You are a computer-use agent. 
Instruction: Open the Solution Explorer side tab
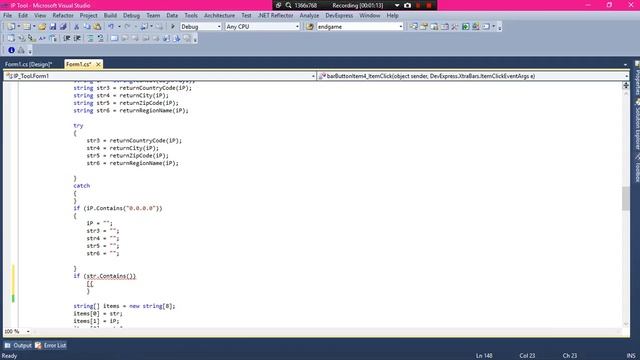[637, 124]
